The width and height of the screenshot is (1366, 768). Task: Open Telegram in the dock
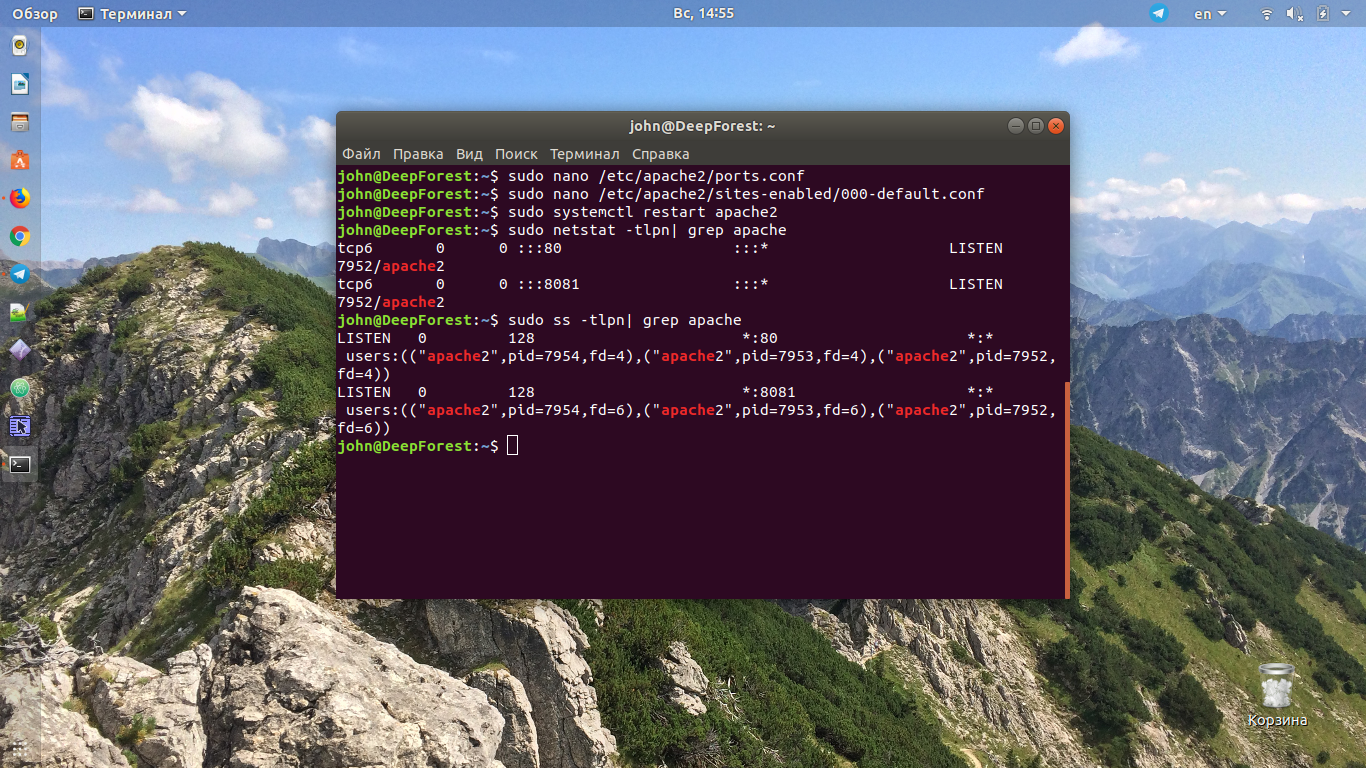click(x=20, y=274)
